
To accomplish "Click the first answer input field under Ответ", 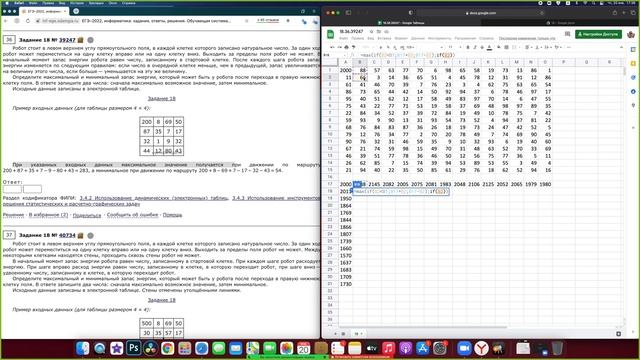I will click(12, 189).
